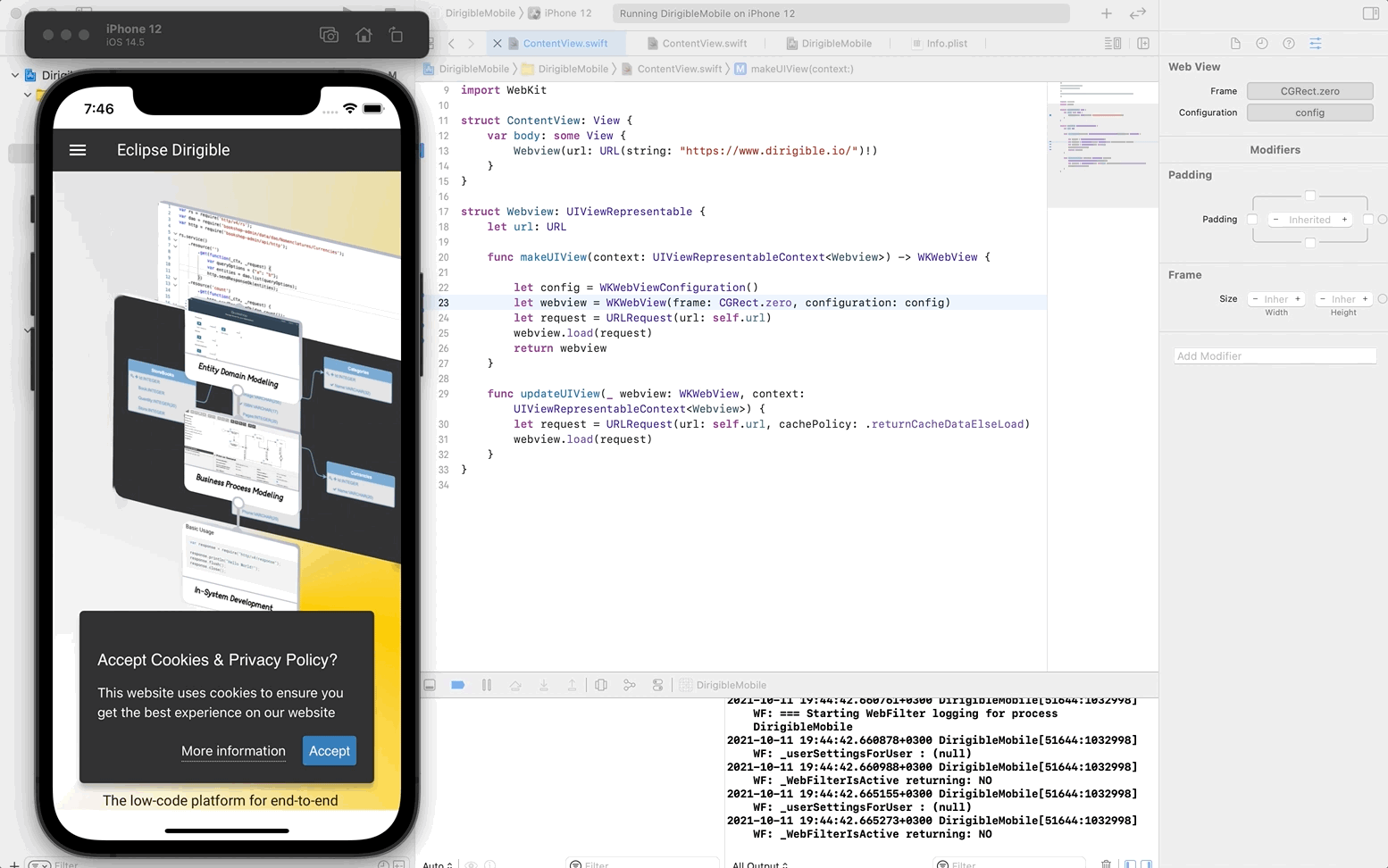Enable bottom padding checkbox
1388x868 pixels.
pyautogui.click(x=1310, y=243)
